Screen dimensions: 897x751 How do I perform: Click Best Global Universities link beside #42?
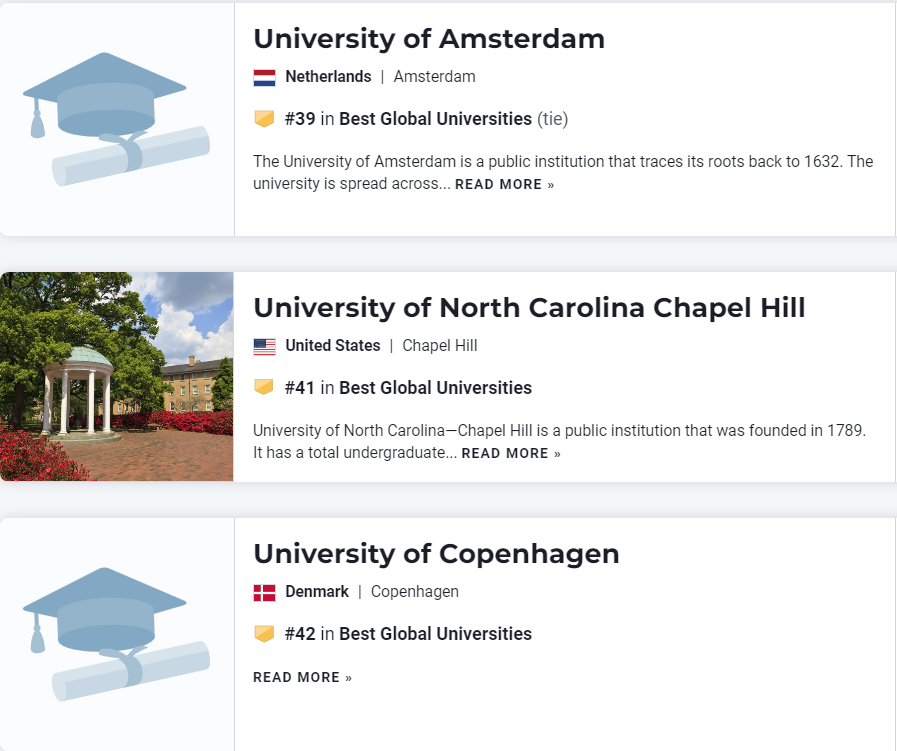435,634
